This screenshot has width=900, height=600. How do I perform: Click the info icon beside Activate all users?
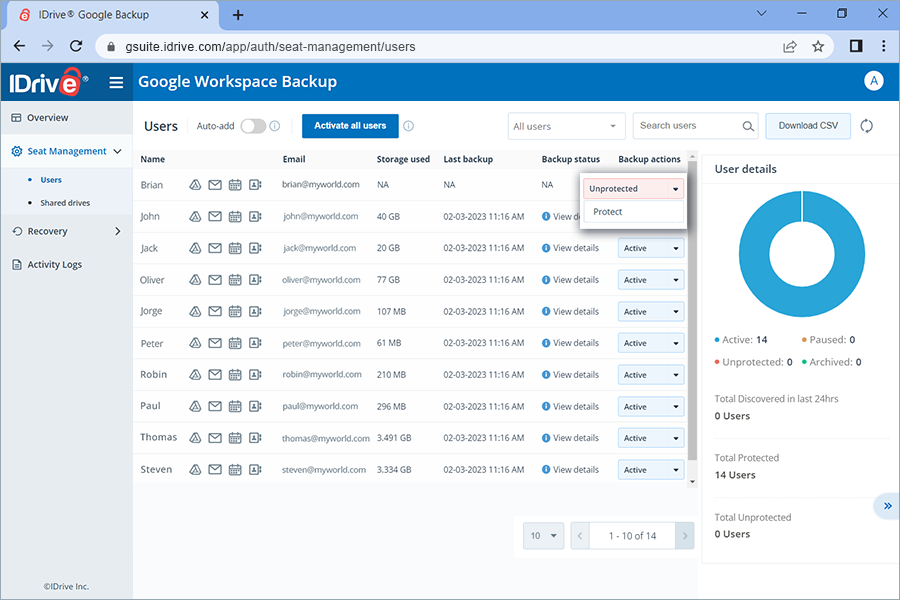[408, 126]
